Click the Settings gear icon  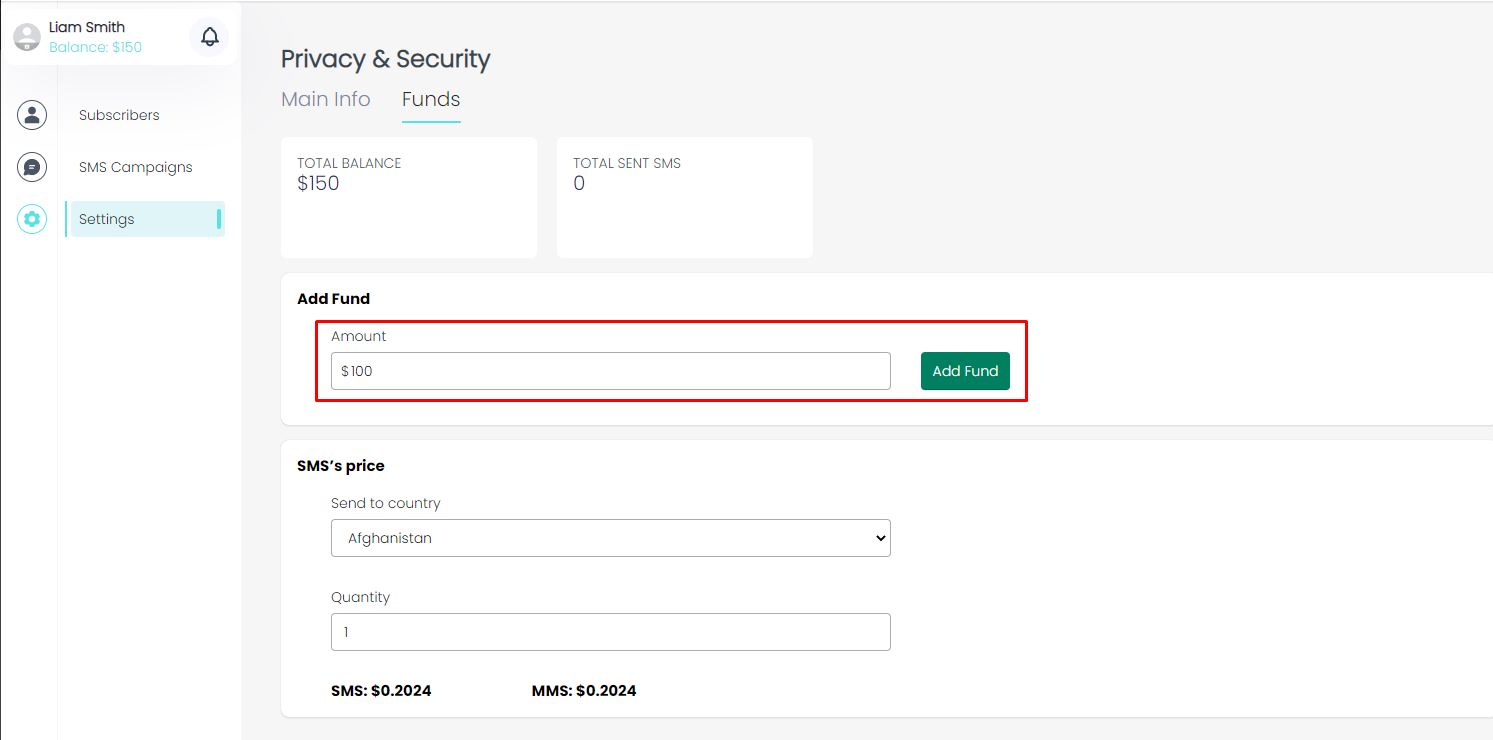point(32,219)
